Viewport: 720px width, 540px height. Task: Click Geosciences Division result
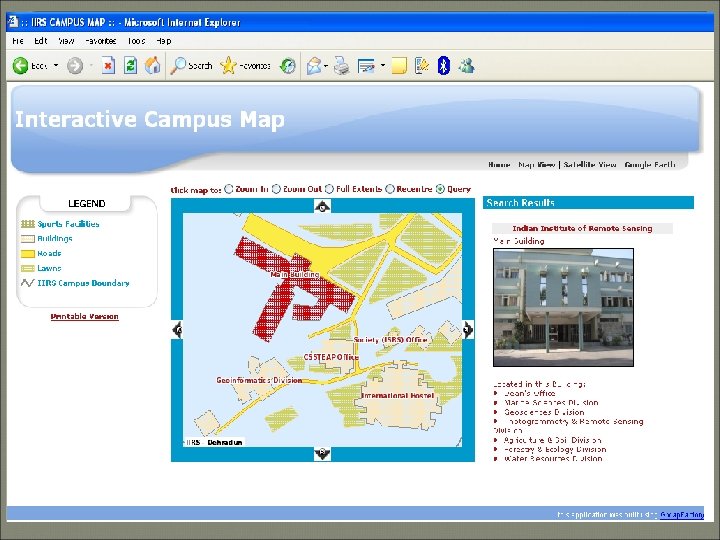pyautogui.click(x=544, y=412)
